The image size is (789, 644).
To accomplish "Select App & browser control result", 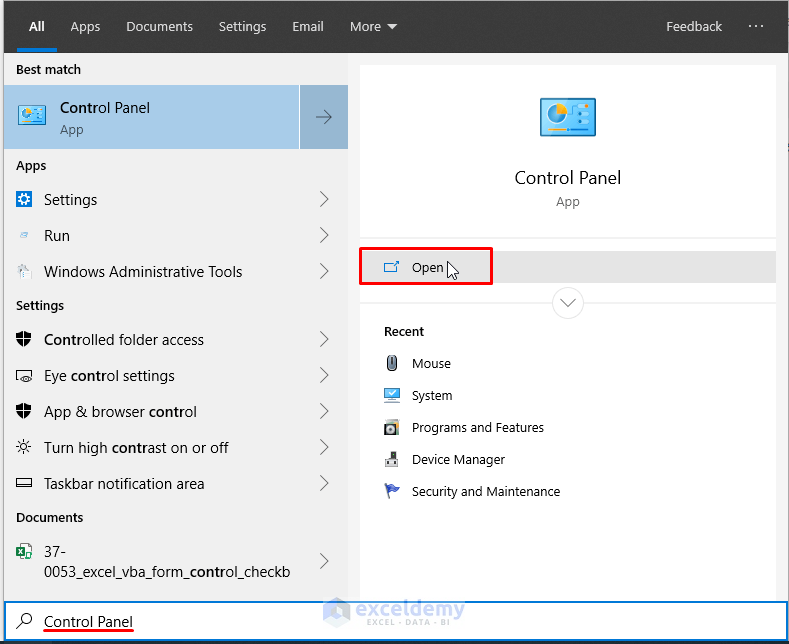I will (176, 411).
